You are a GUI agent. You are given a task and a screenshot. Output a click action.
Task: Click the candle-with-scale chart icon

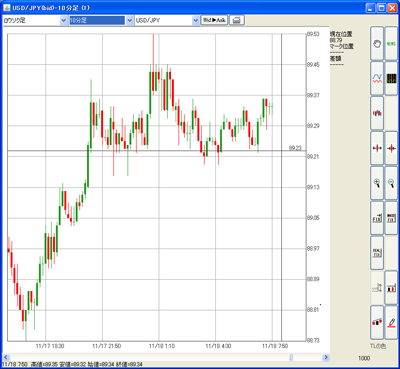click(391, 287)
